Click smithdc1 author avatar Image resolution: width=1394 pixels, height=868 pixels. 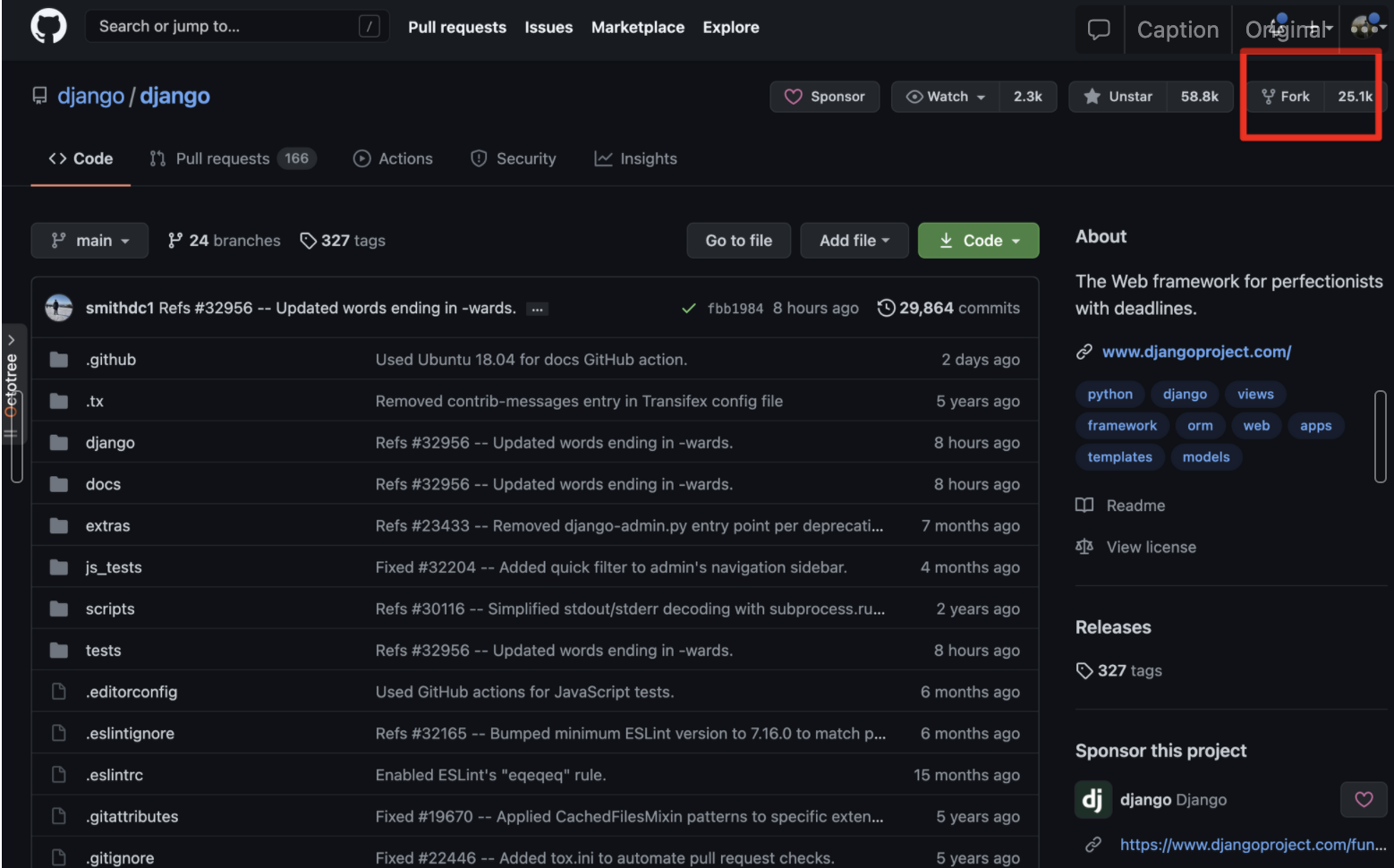59,308
